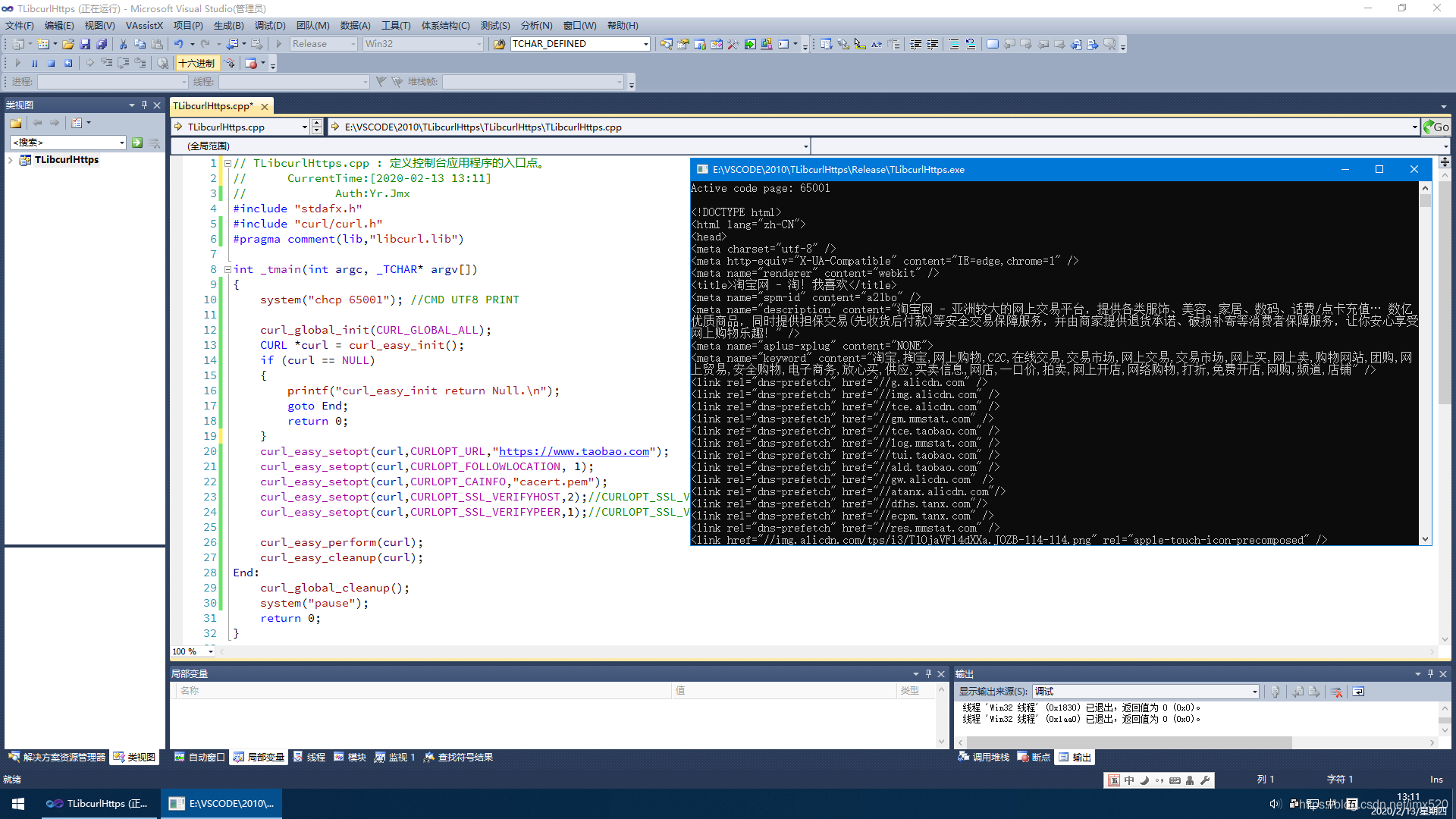Collapse the _tmain function outline box
Image resolution: width=1456 pixels, height=819 pixels.
[x=227, y=269]
